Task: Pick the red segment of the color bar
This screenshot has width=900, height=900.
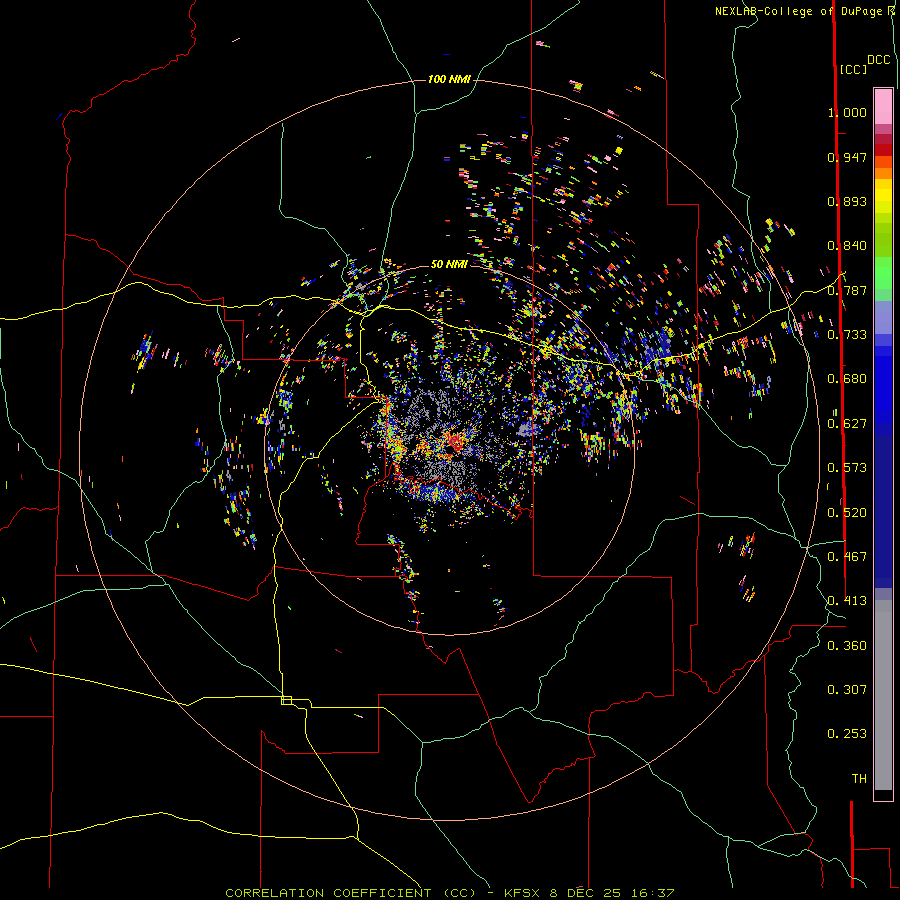Action: pyautogui.click(x=883, y=150)
